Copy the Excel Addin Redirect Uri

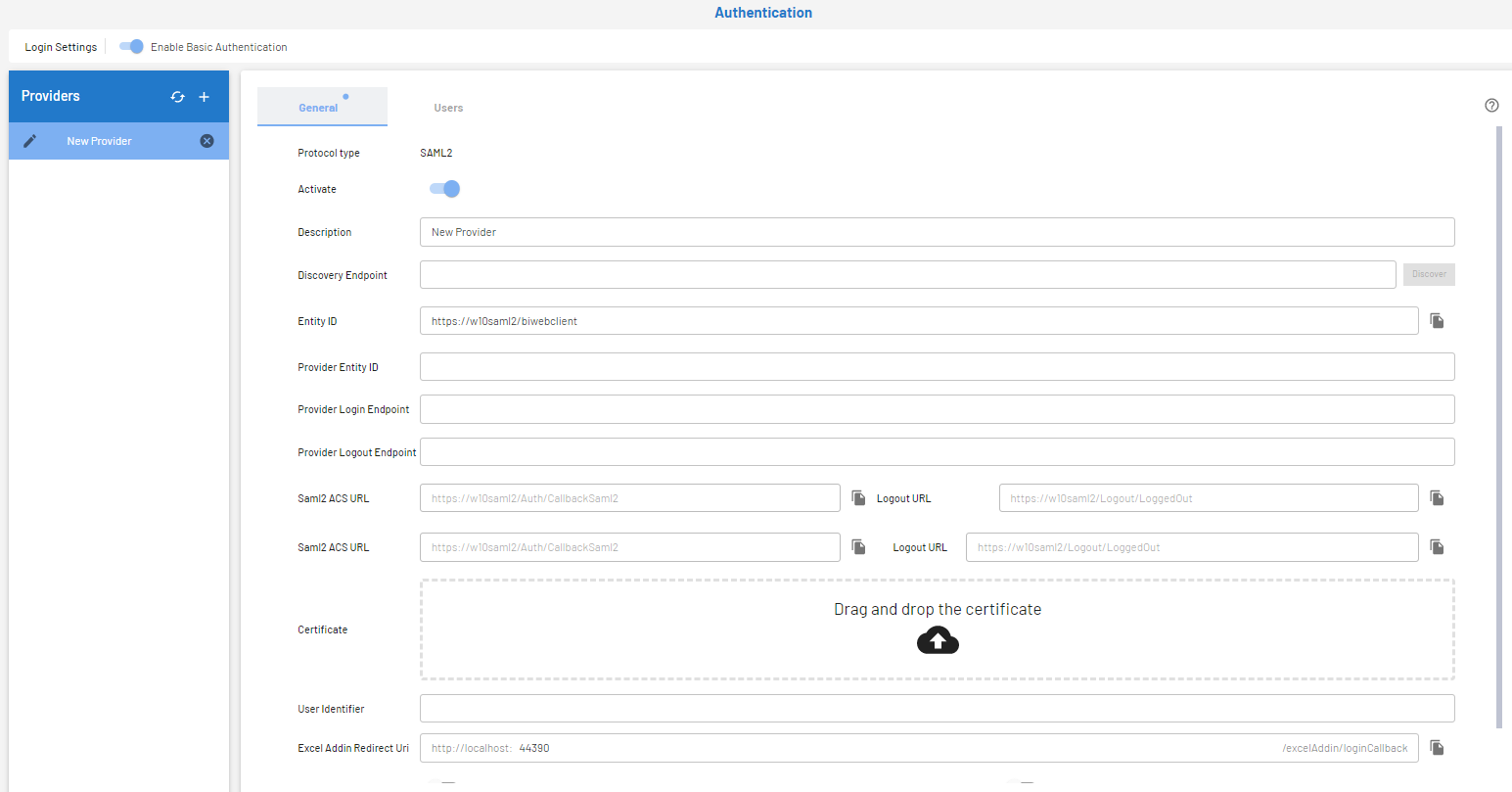click(x=1437, y=748)
